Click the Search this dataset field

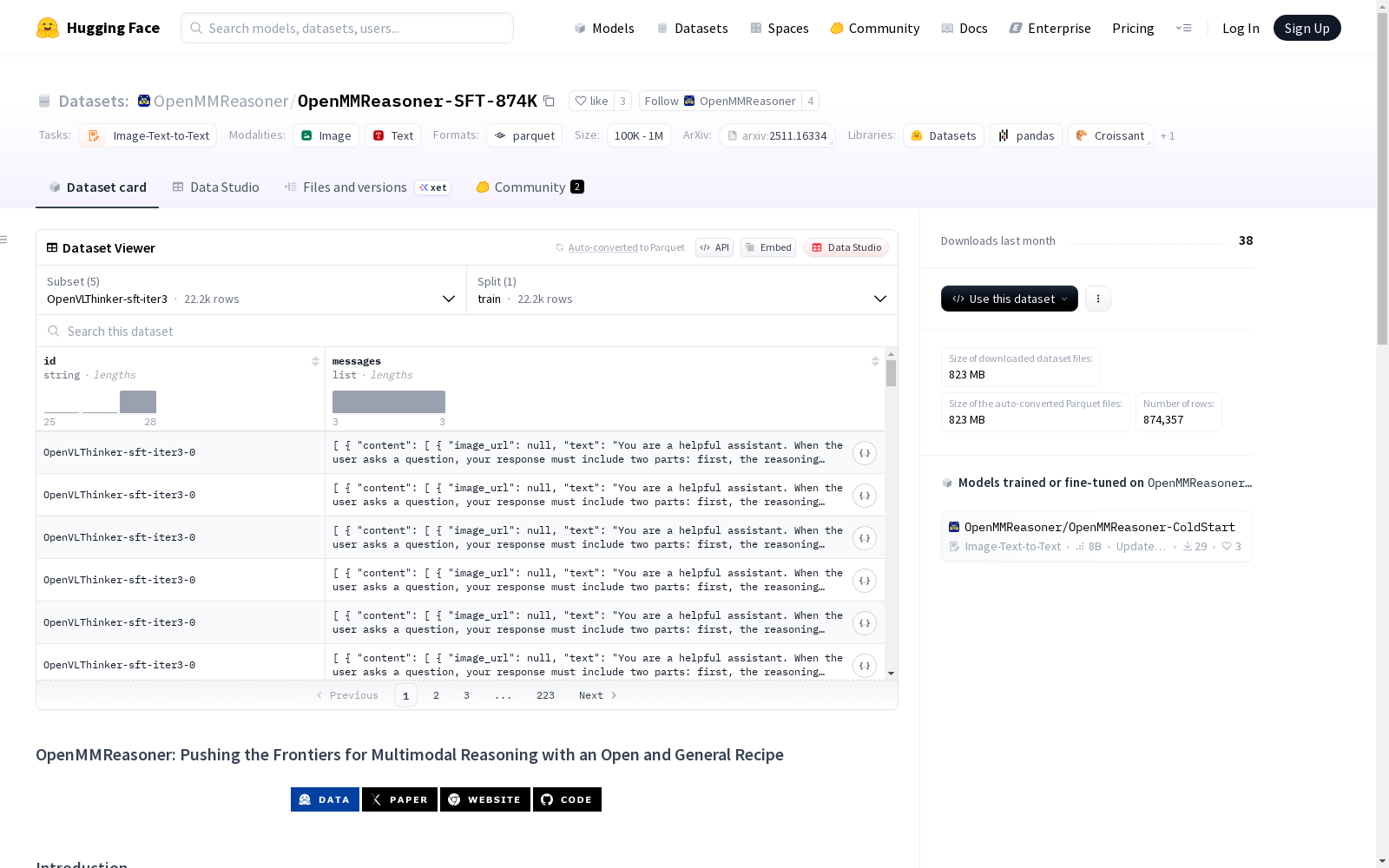pyautogui.click(x=467, y=332)
